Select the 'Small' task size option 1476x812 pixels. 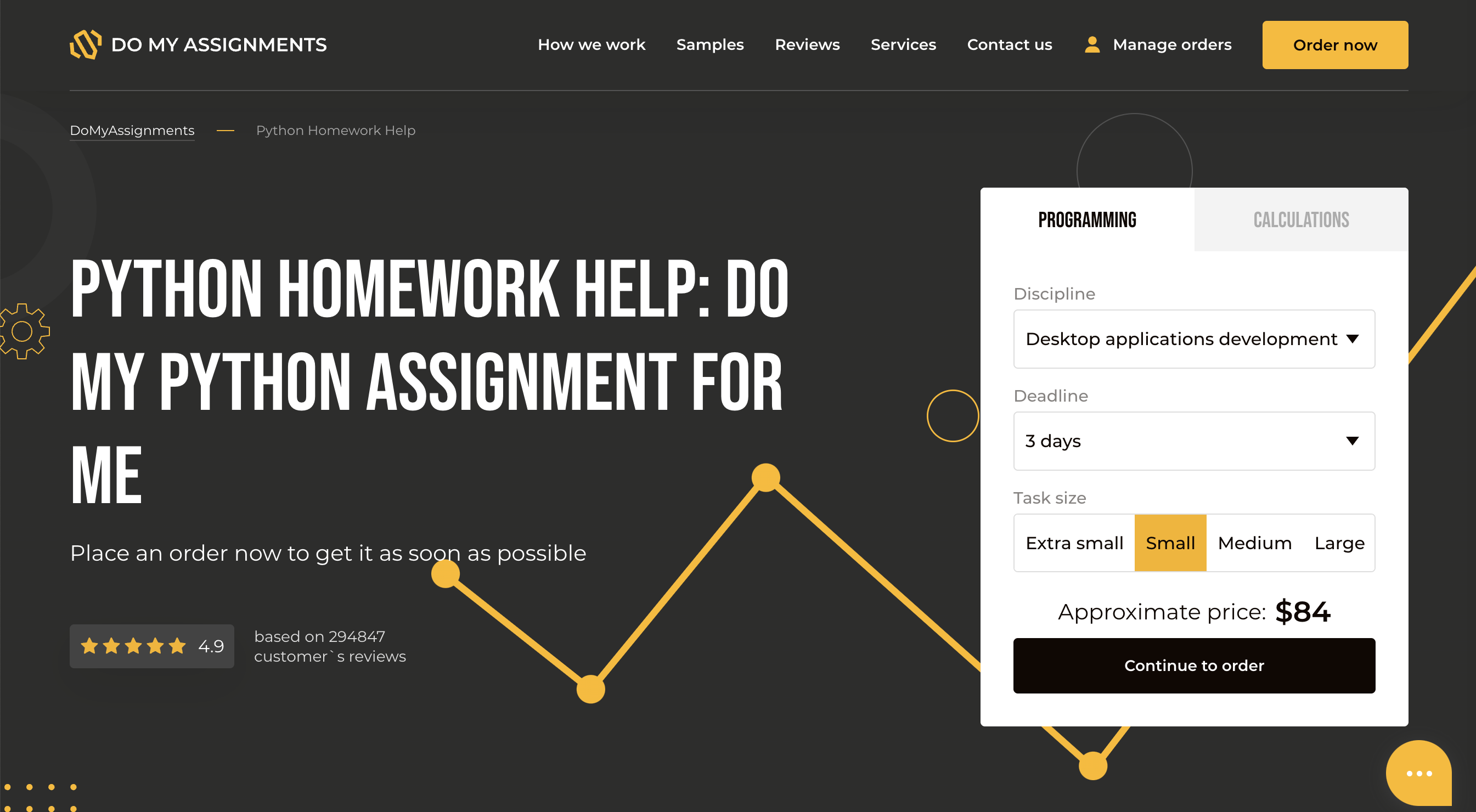1170,543
